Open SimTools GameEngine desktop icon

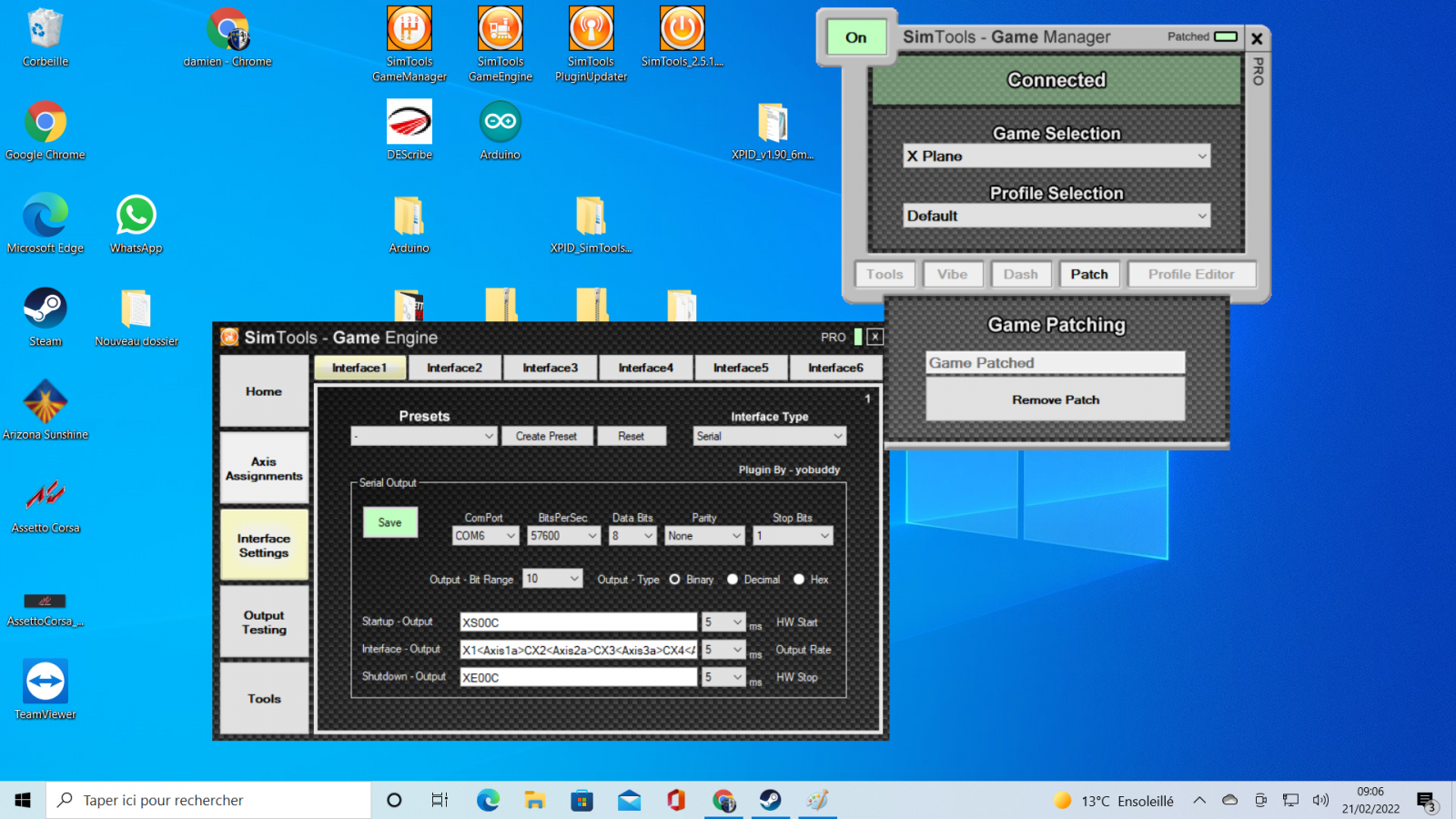coord(500,44)
